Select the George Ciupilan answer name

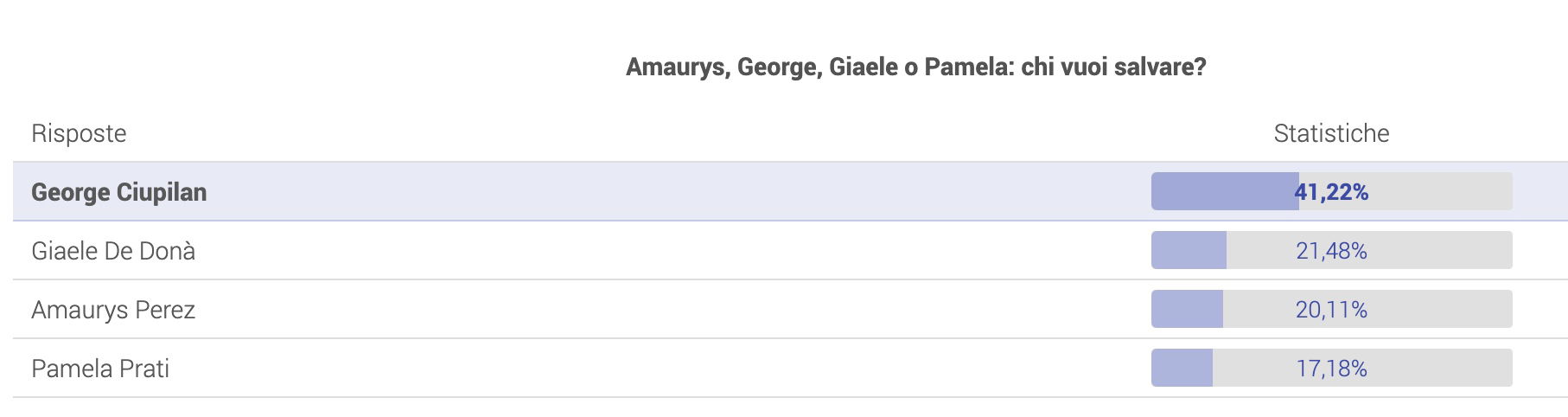point(118,192)
